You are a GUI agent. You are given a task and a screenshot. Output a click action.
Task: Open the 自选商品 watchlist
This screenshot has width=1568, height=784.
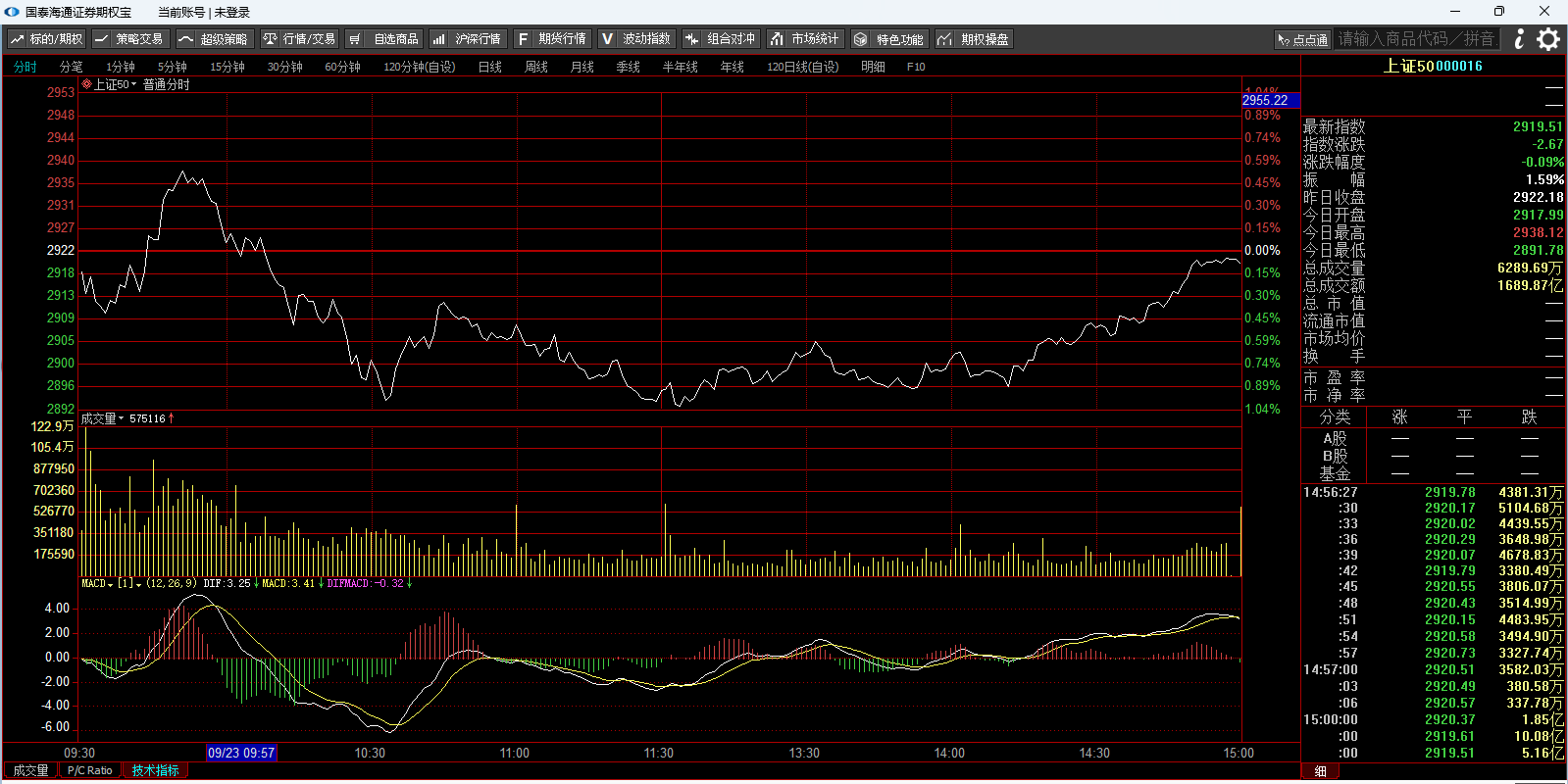(x=383, y=39)
